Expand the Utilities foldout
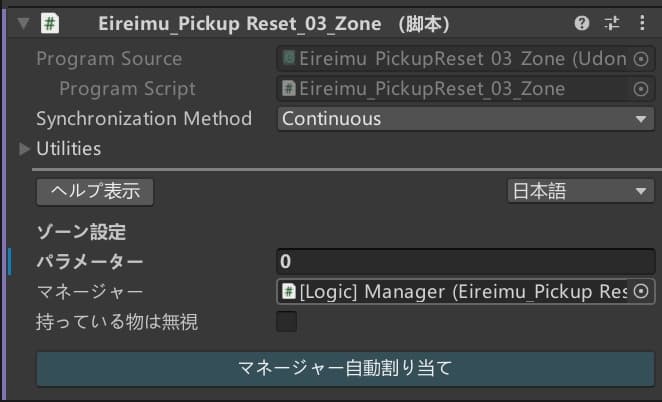The width and height of the screenshot is (662, 402). coord(24,149)
